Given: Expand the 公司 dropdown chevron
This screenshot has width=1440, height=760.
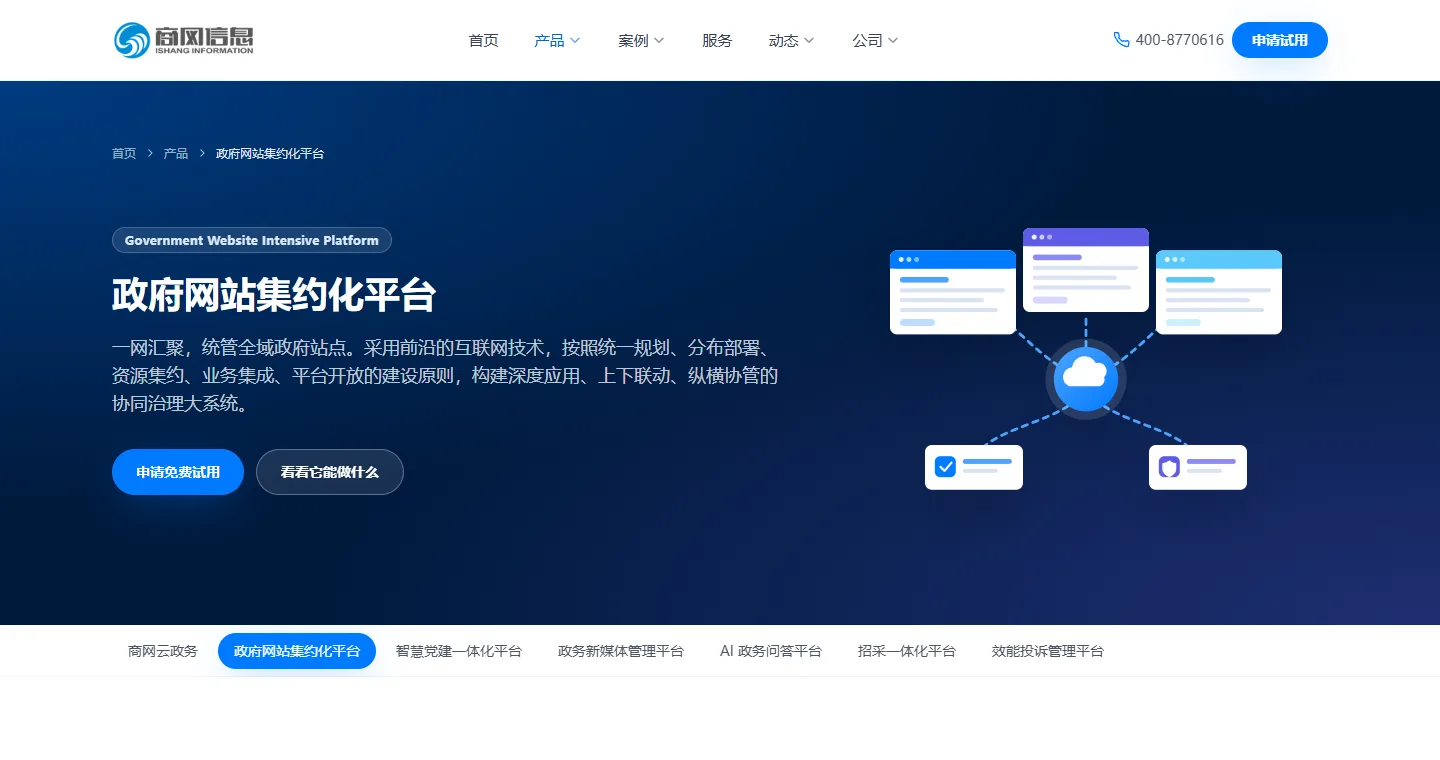Looking at the screenshot, I should [x=893, y=41].
